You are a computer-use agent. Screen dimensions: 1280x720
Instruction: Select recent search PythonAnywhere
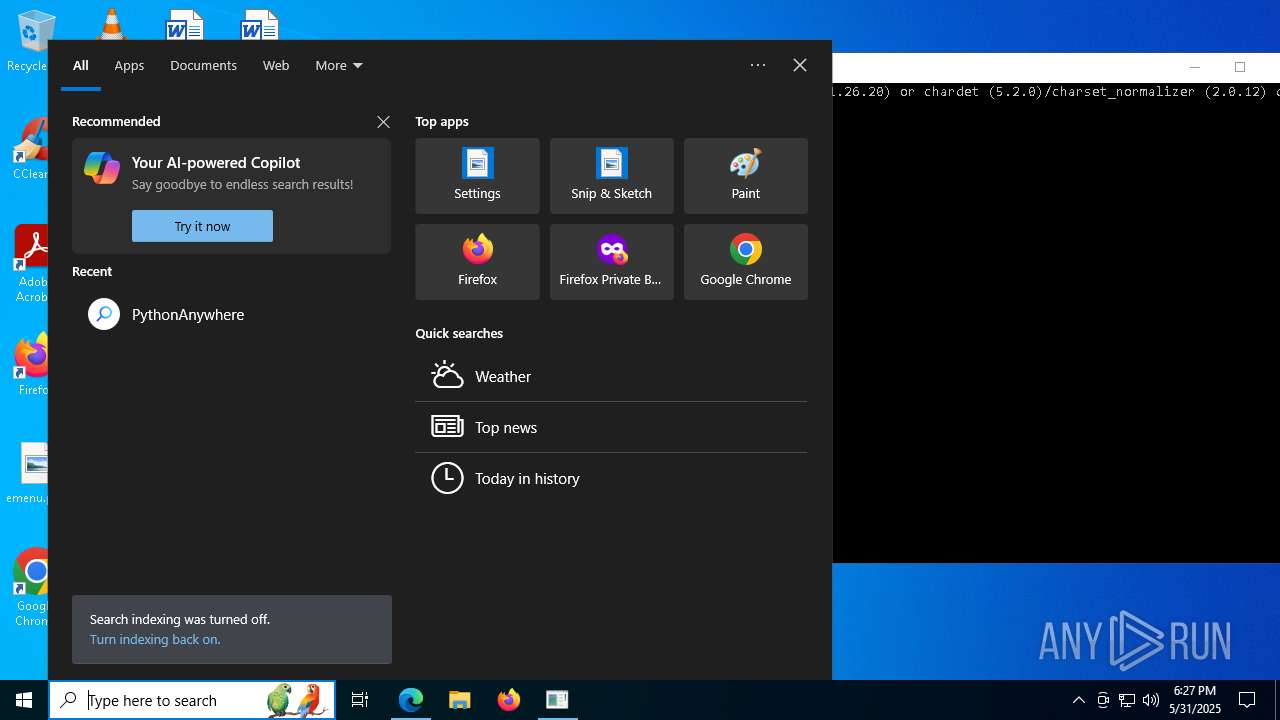coord(232,314)
